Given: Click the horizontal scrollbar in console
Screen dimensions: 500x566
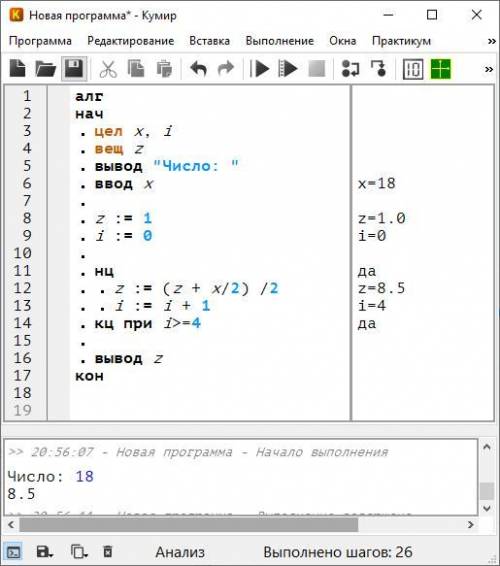Looking at the screenshot, I should click(188, 524).
